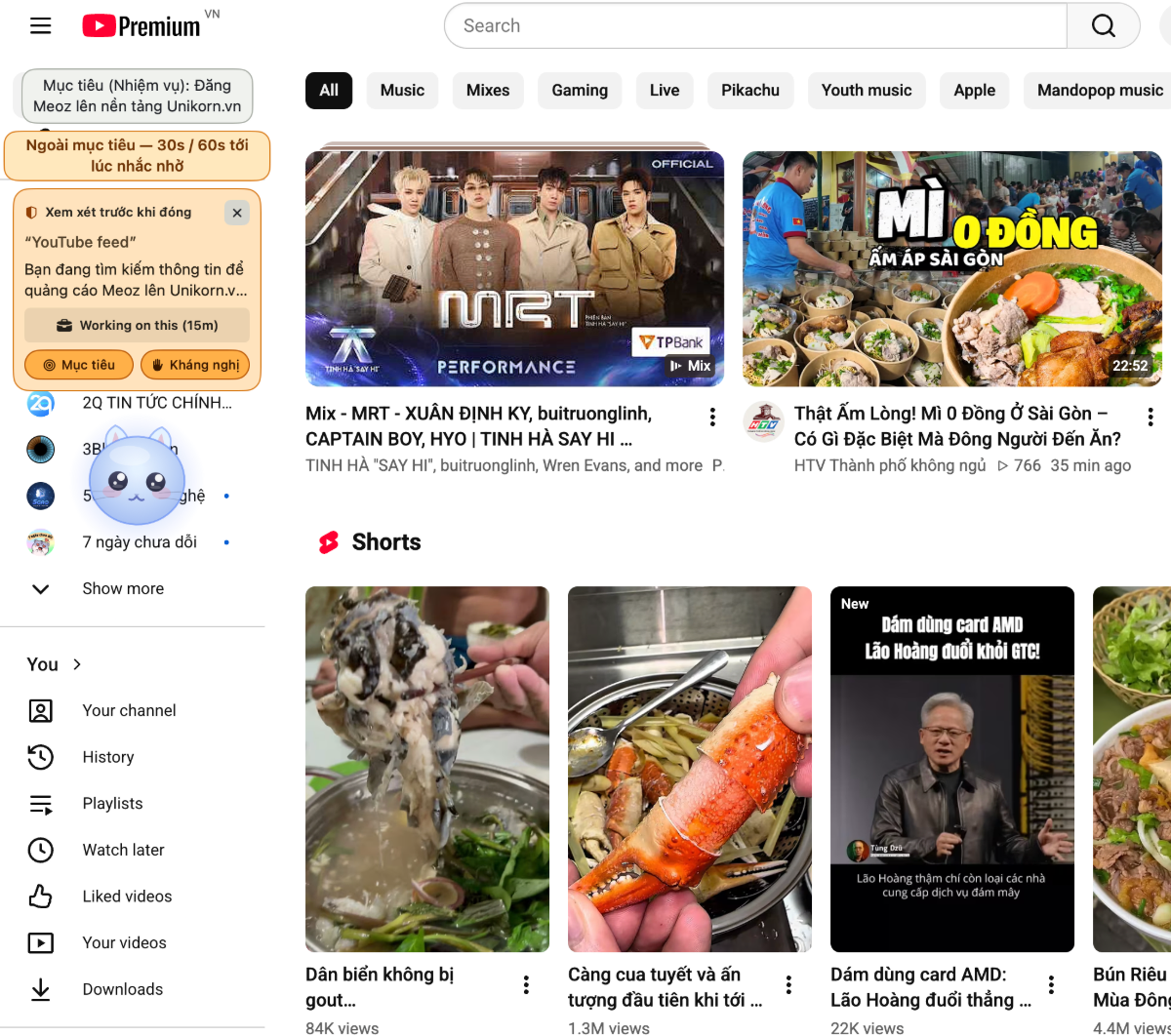The width and height of the screenshot is (1171, 1036).
Task: Select the Youth music filter chip
Action: pos(867,90)
